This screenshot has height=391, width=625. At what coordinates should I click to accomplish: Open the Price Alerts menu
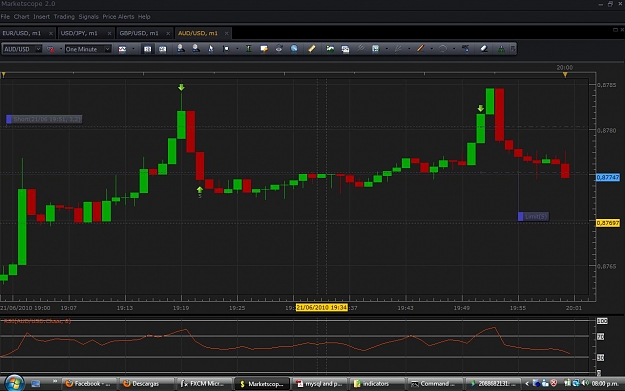coord(118,17)
